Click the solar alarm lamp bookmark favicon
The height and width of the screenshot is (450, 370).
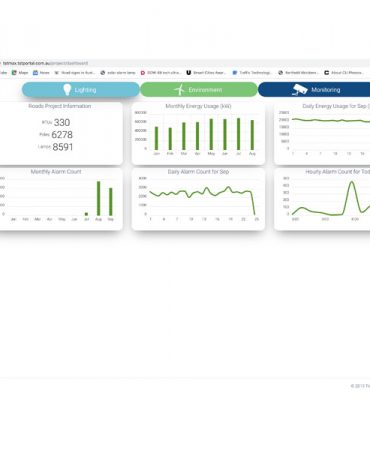(x=103, y=72)
